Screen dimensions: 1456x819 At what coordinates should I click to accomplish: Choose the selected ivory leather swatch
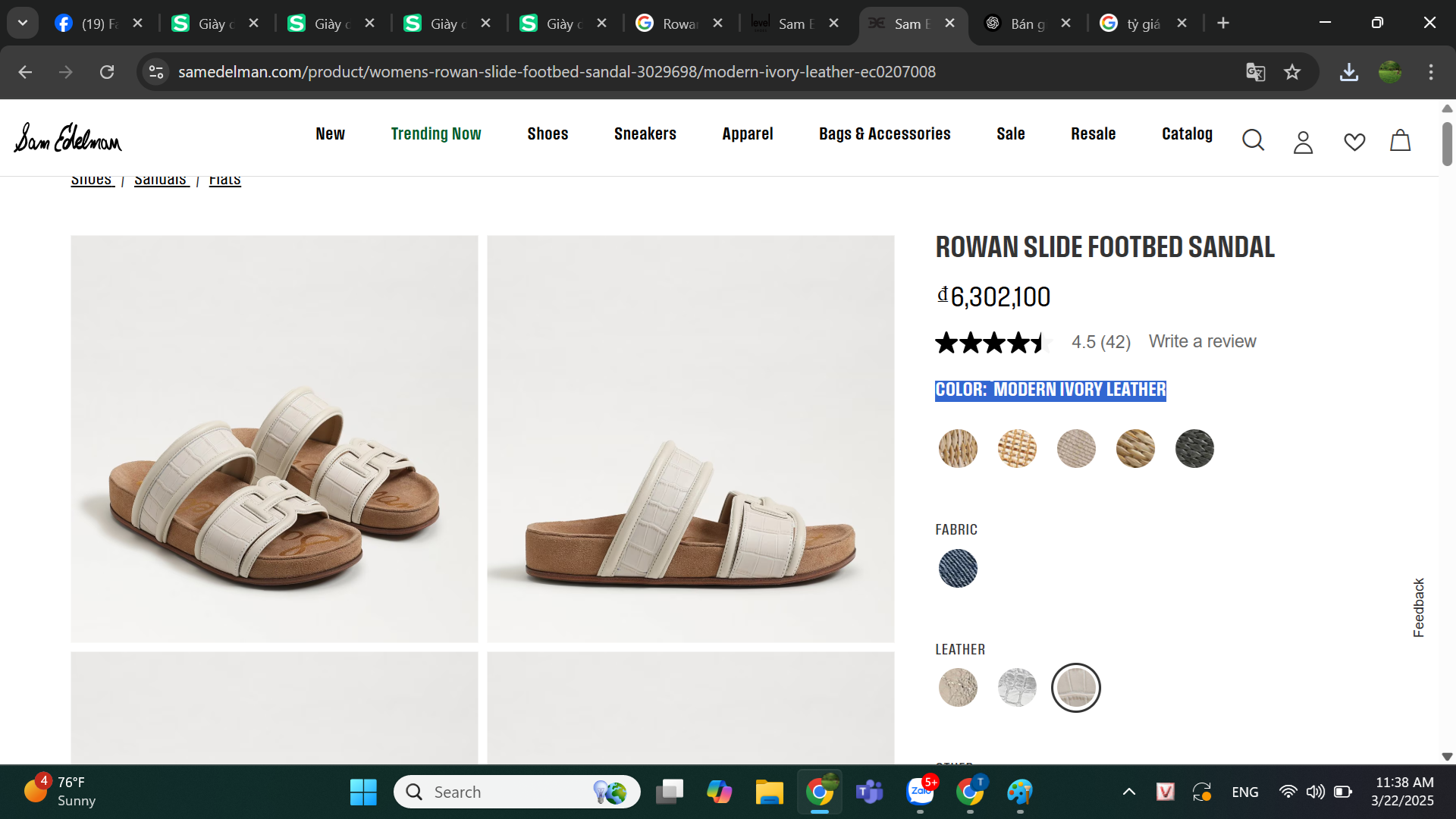[1075, 688]
